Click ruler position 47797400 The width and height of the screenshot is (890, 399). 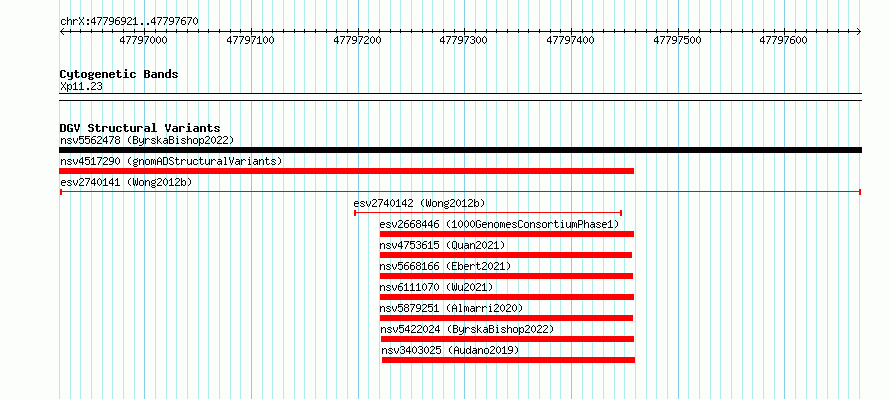tap(570, 40)
